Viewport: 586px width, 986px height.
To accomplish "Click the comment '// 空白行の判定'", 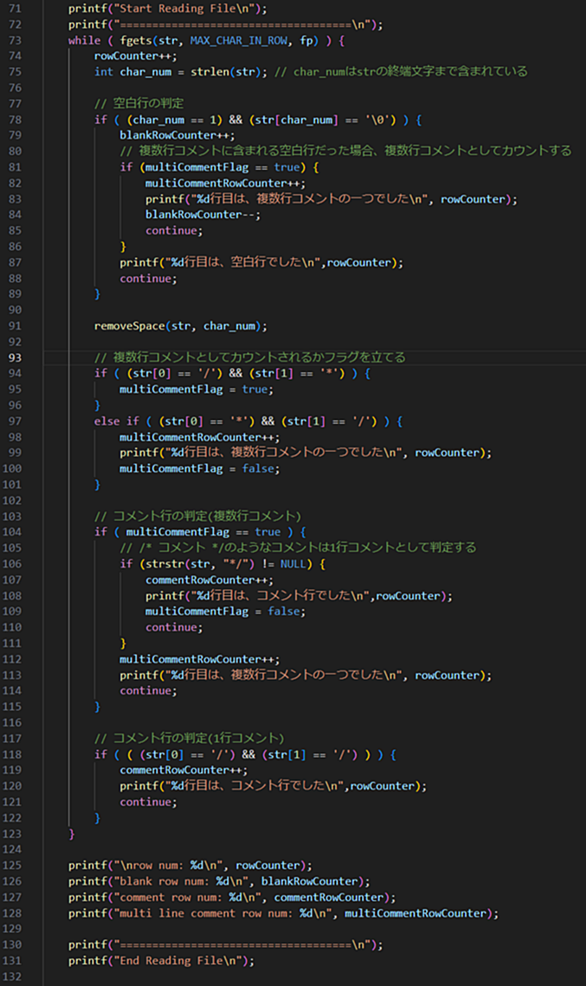I will coord(139,103).
